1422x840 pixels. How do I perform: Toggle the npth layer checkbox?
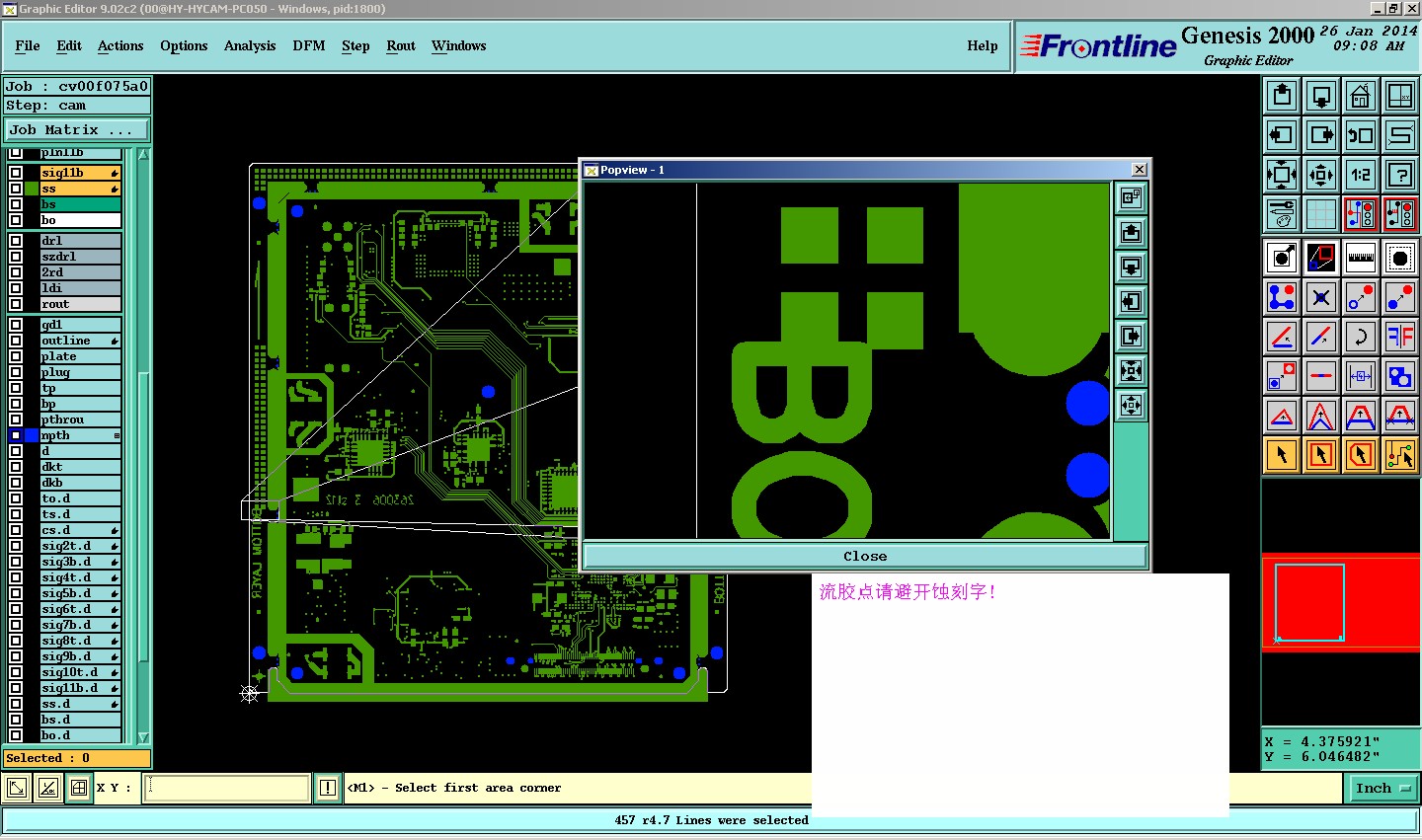[16, 435]
